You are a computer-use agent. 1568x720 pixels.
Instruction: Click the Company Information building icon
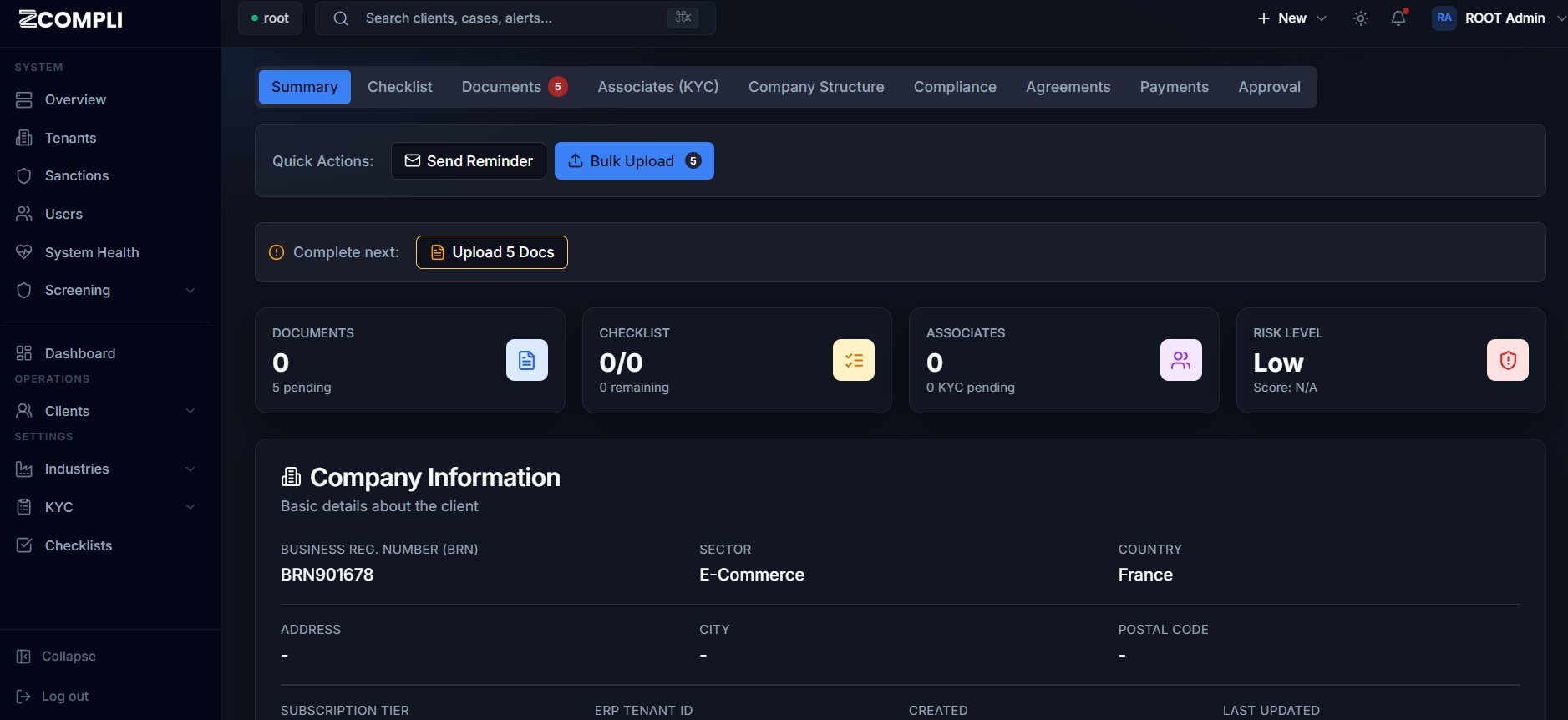click(291, 477)
